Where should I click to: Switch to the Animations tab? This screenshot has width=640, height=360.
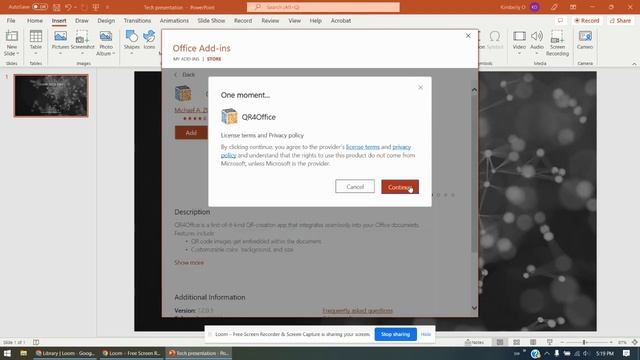[x=174, y=20]
